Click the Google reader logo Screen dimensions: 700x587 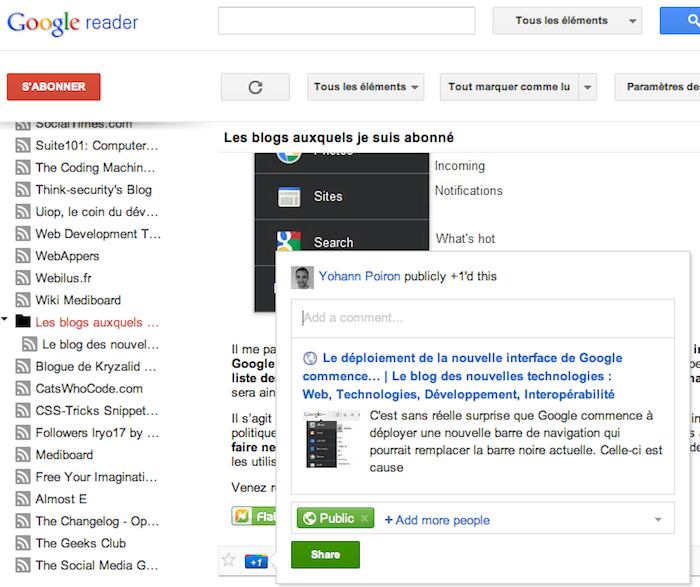click(73, 22)
